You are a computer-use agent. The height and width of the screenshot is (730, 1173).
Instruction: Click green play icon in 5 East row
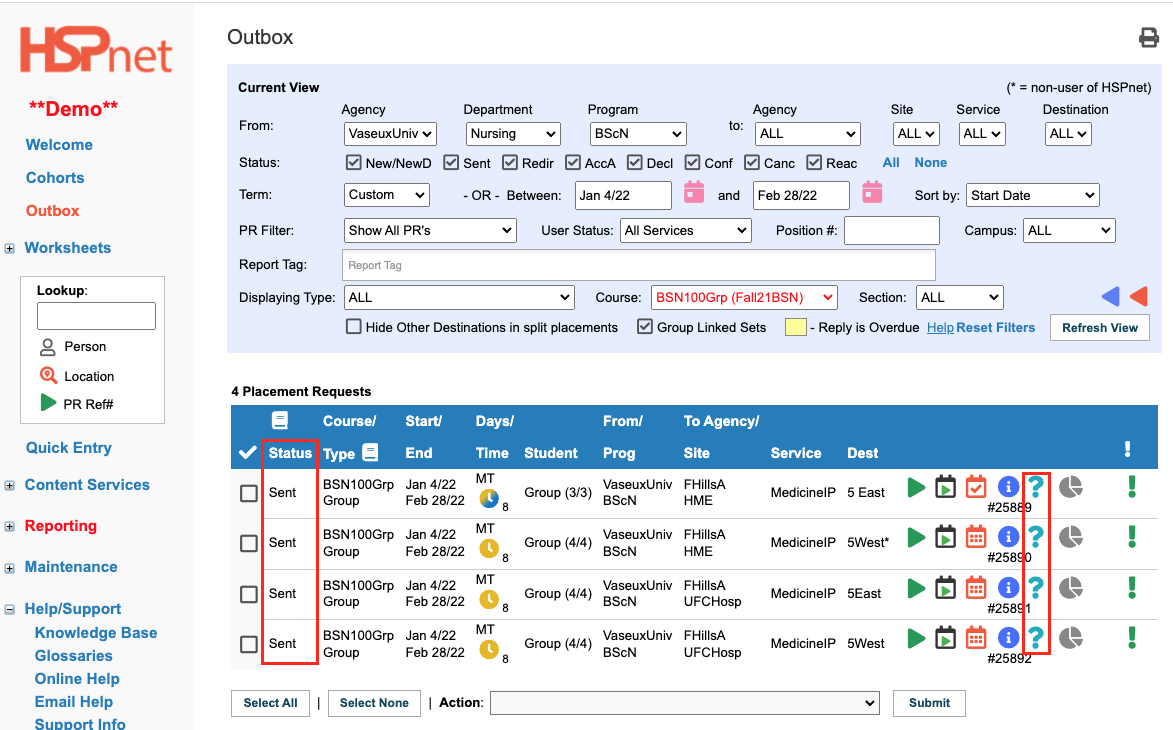(x=916, y=487)
